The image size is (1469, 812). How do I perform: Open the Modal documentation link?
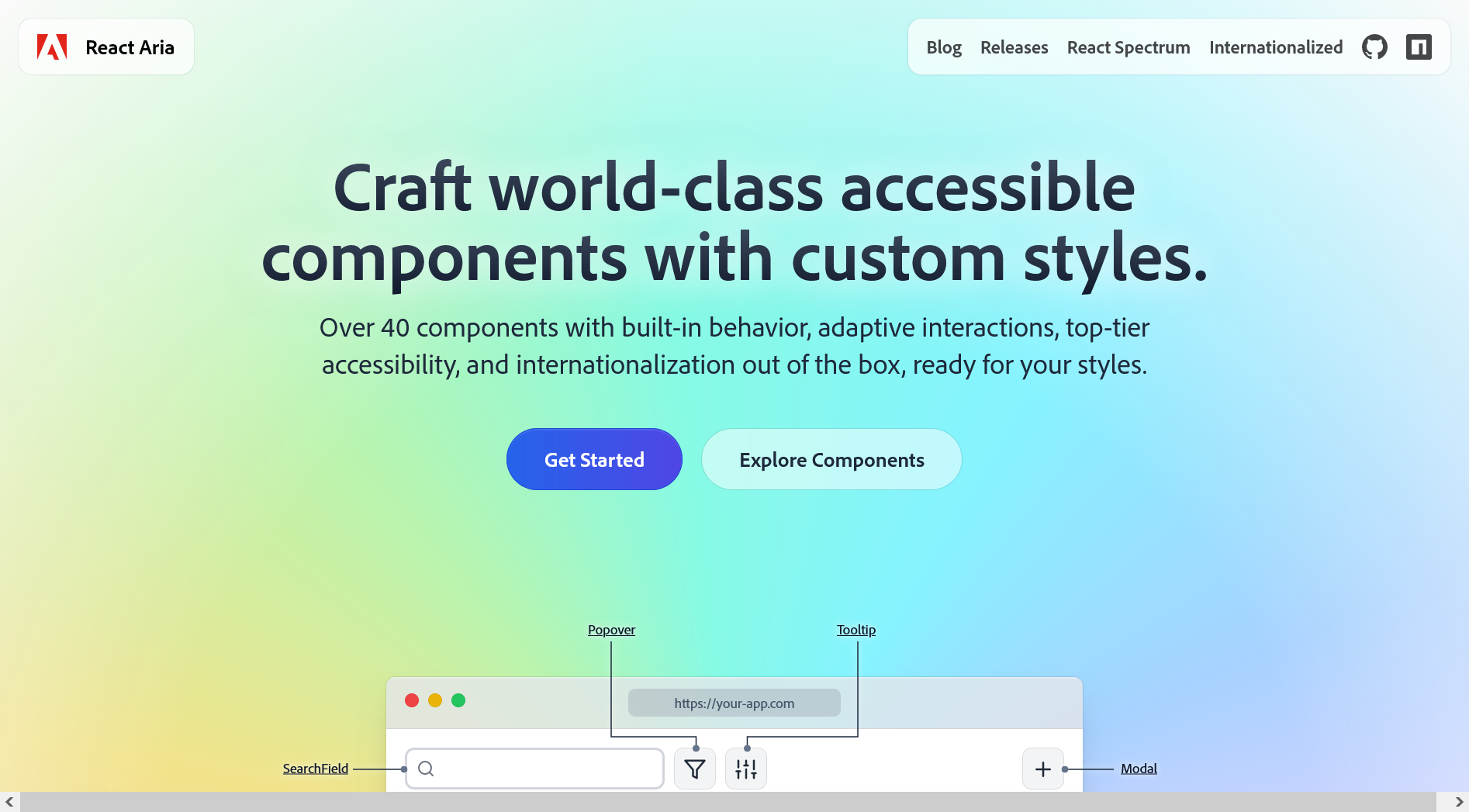tap(1139, 769)
